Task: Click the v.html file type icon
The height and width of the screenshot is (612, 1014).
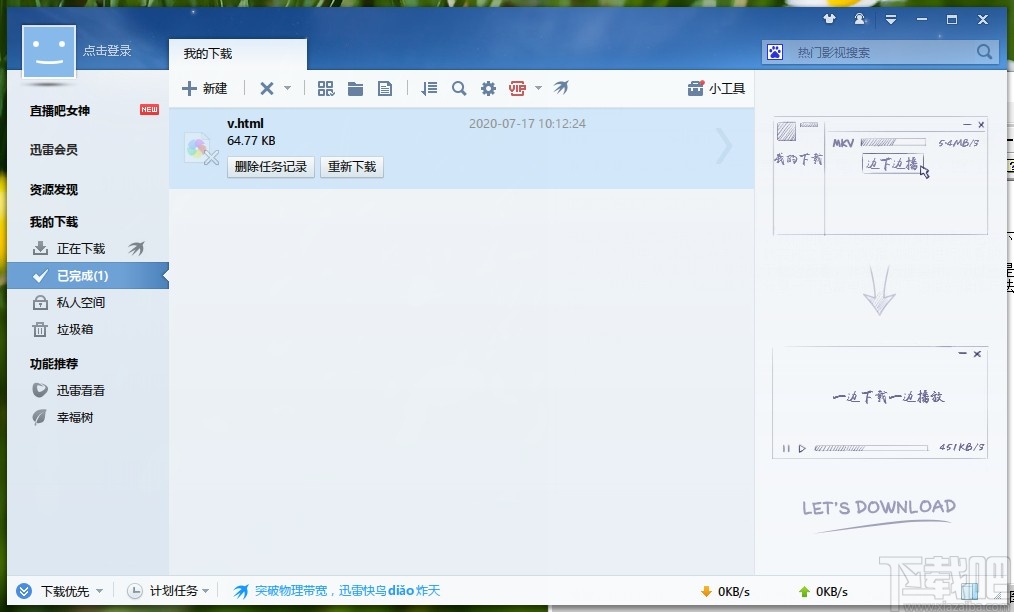Action: point(201,149)
